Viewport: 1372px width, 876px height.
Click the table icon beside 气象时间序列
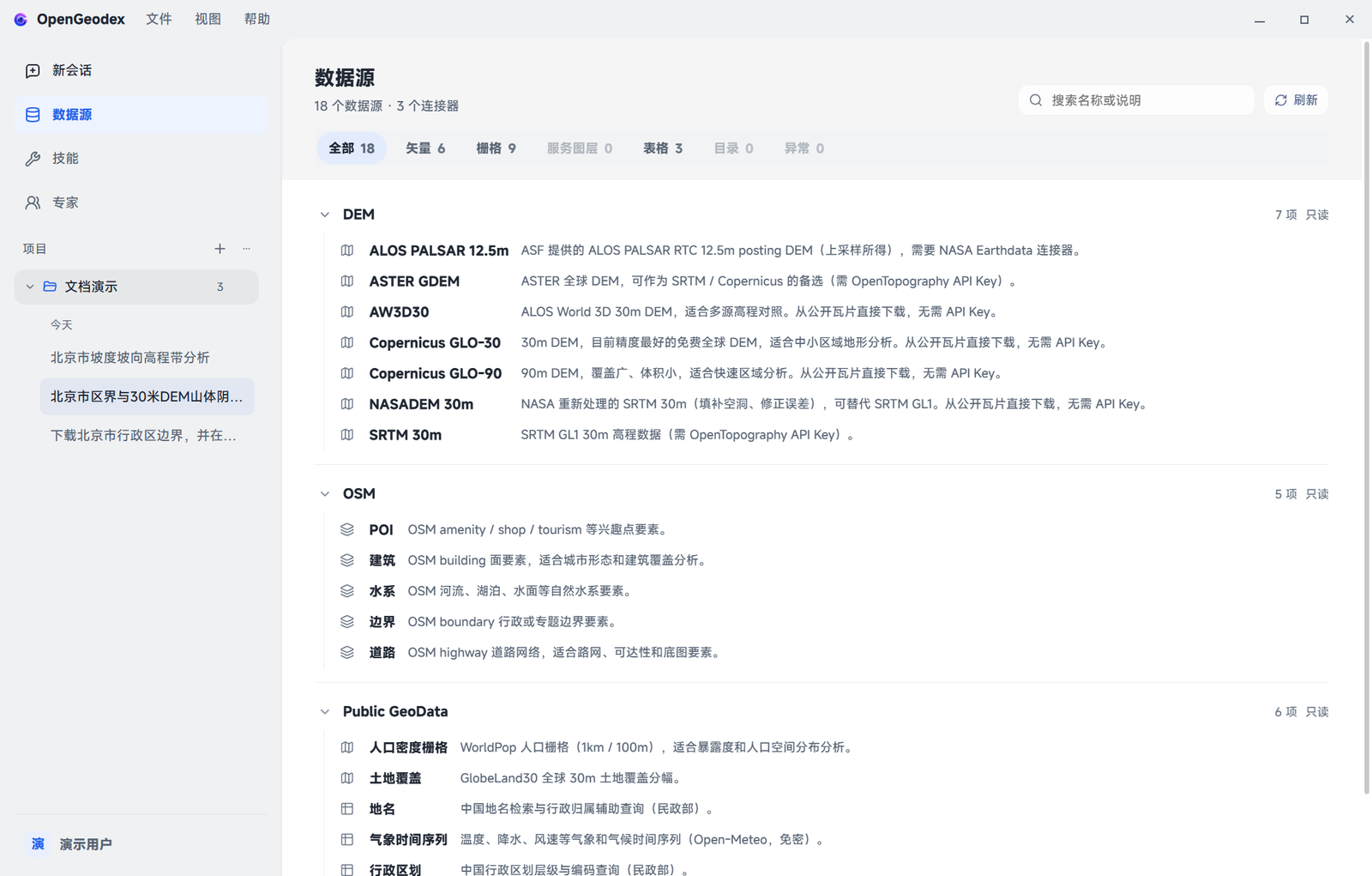coord(347,839)
